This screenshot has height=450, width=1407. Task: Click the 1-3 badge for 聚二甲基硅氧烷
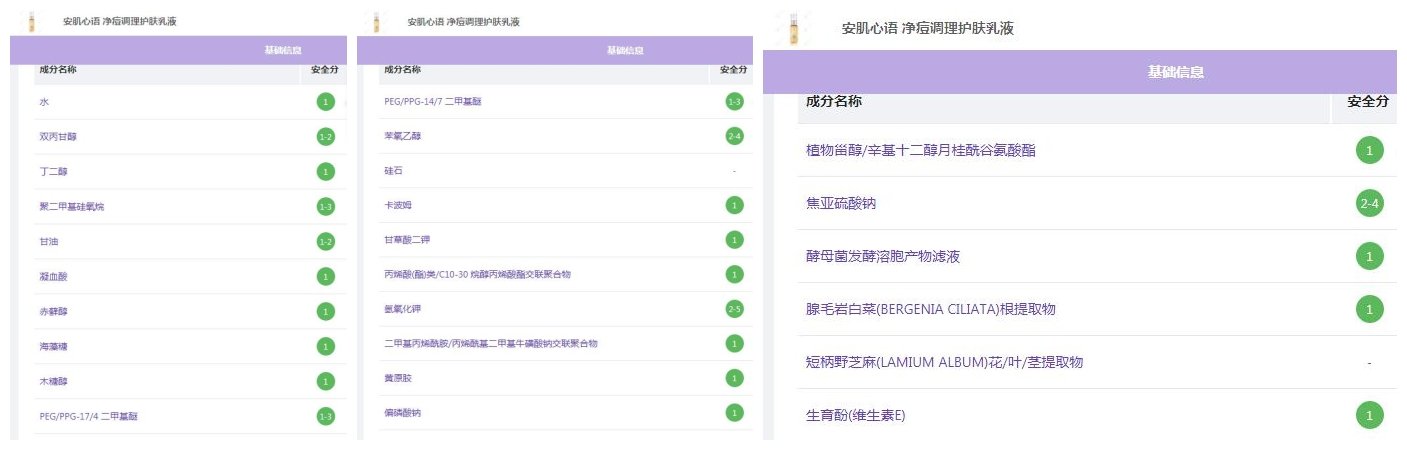click(x=325, y=207)
